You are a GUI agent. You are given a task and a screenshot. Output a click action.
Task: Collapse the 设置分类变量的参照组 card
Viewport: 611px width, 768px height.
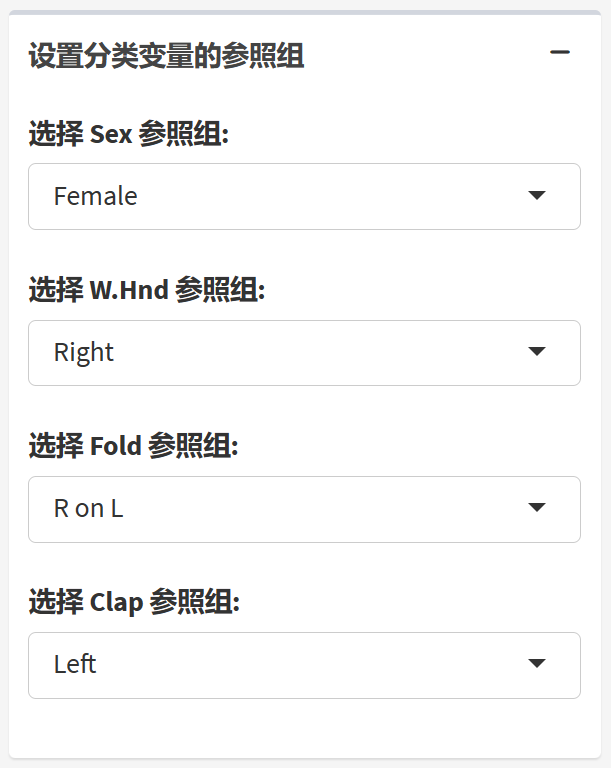(560, 52)
